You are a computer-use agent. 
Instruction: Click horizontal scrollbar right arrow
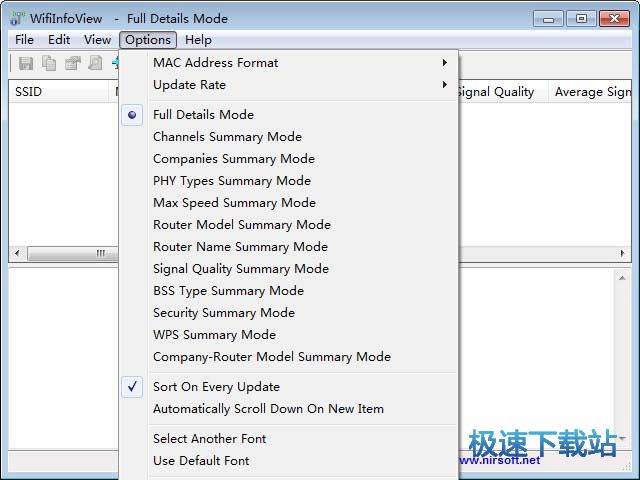click(x=622, y=253)
